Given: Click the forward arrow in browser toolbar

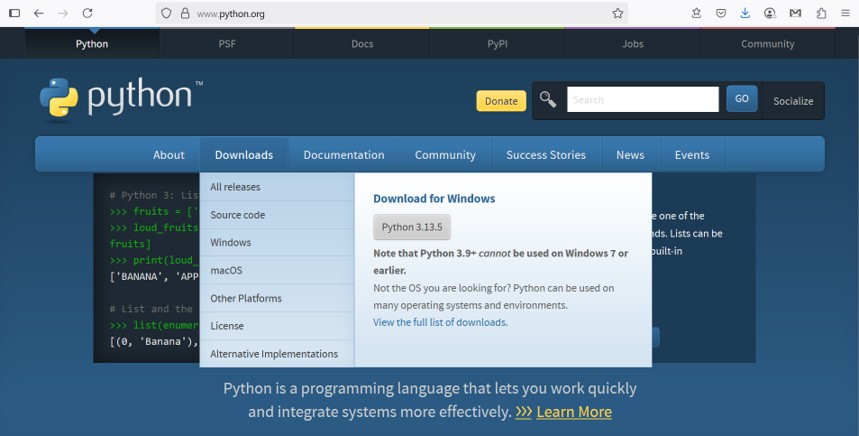Looking at the screenshot, I should [x=63, y=13].
